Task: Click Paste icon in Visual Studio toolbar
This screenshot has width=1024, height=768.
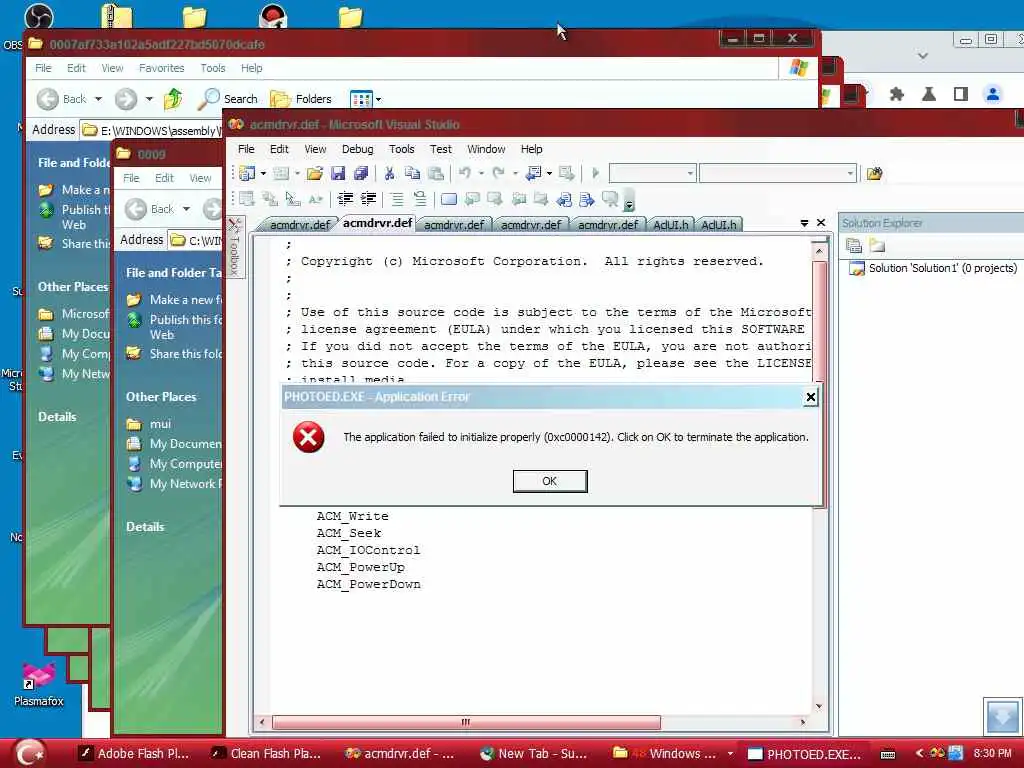Action: 436,173
